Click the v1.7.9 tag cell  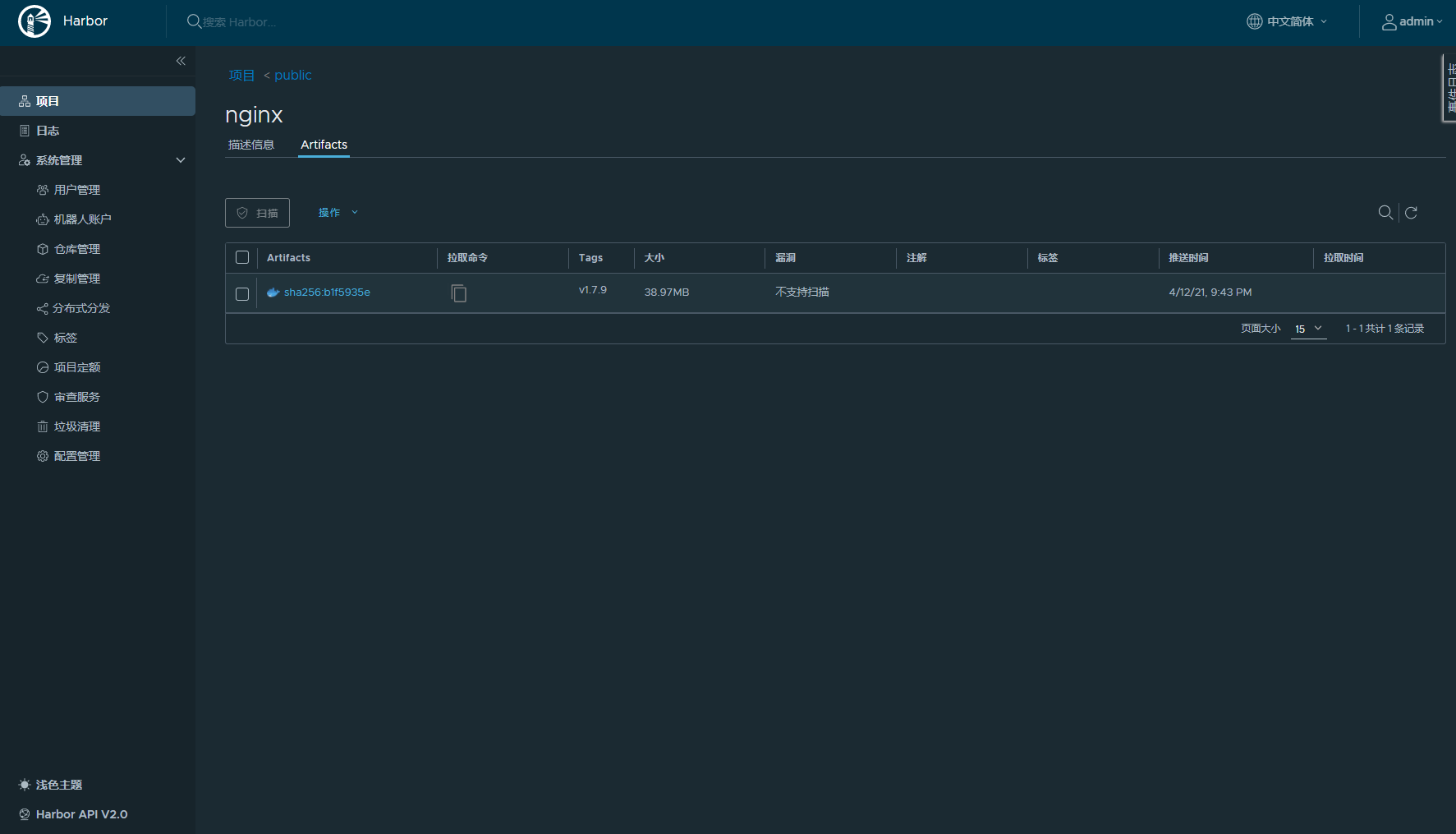[x=593, y=290]
